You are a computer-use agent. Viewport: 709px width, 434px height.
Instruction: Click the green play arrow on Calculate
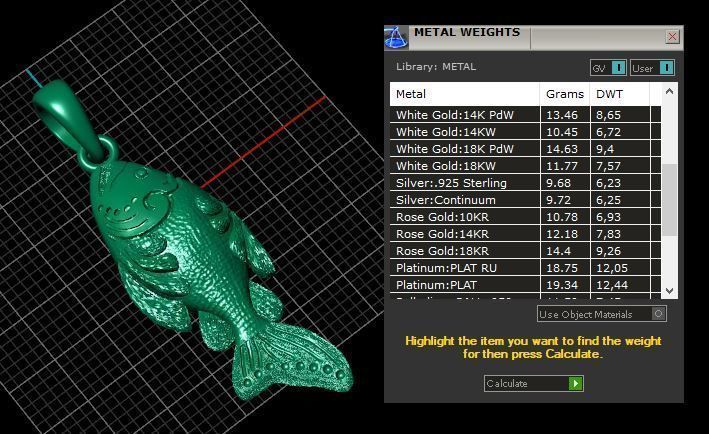(x=575, y=383)
